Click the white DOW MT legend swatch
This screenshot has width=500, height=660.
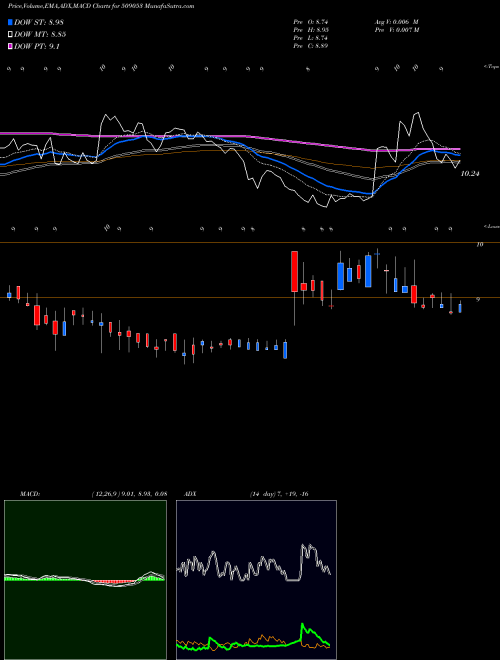(11, 35)
